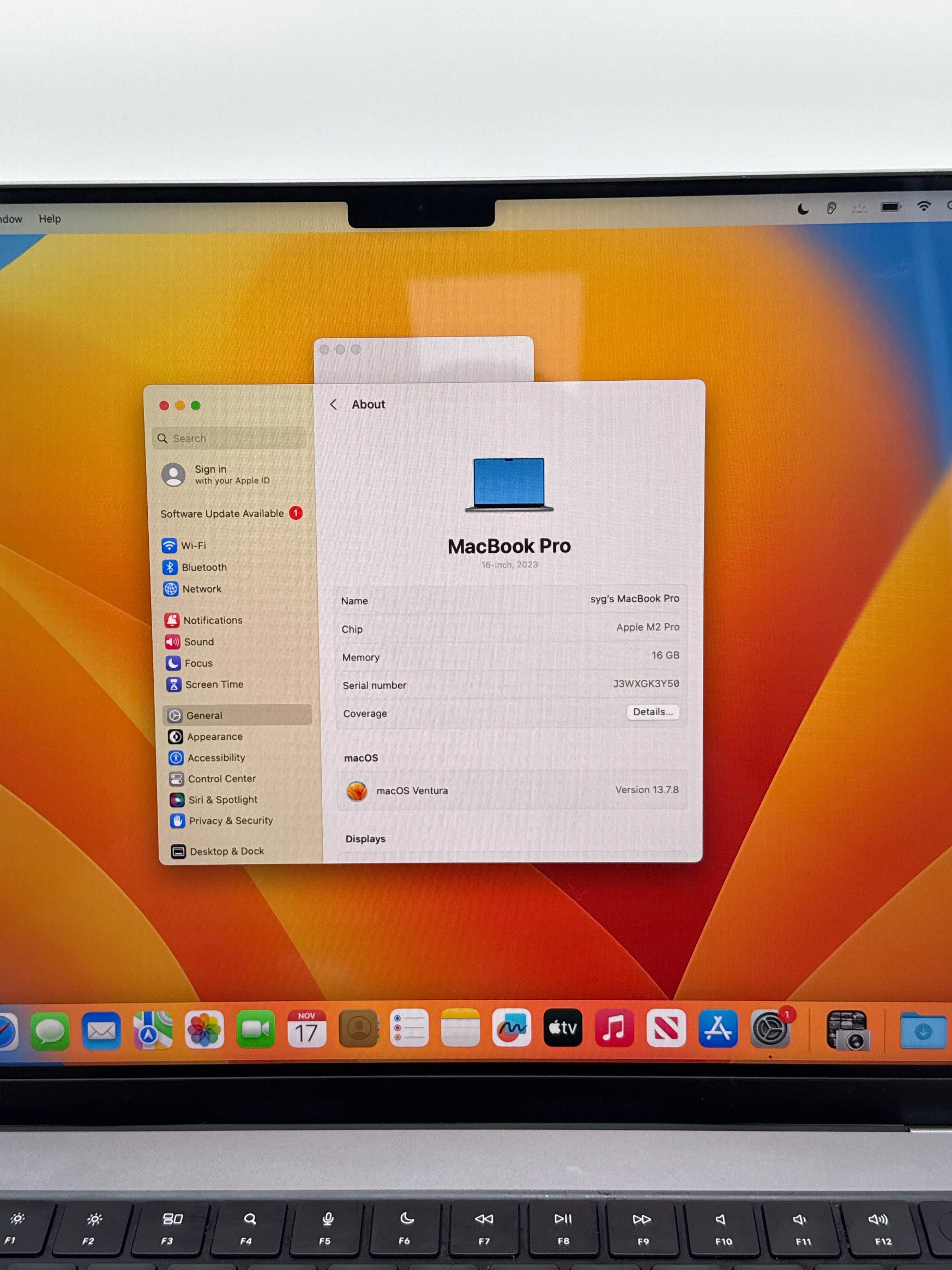Open Sound settings in sidebar
Image resolution: width=952 pixels, height=1270 pixels.
[190, 641]
